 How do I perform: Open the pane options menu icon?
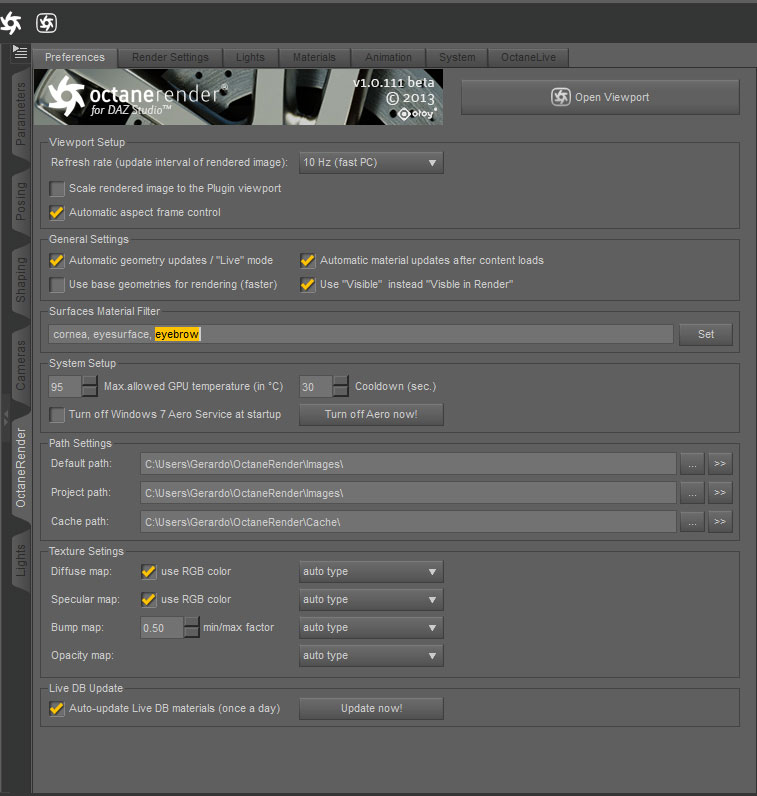[20, 52]
